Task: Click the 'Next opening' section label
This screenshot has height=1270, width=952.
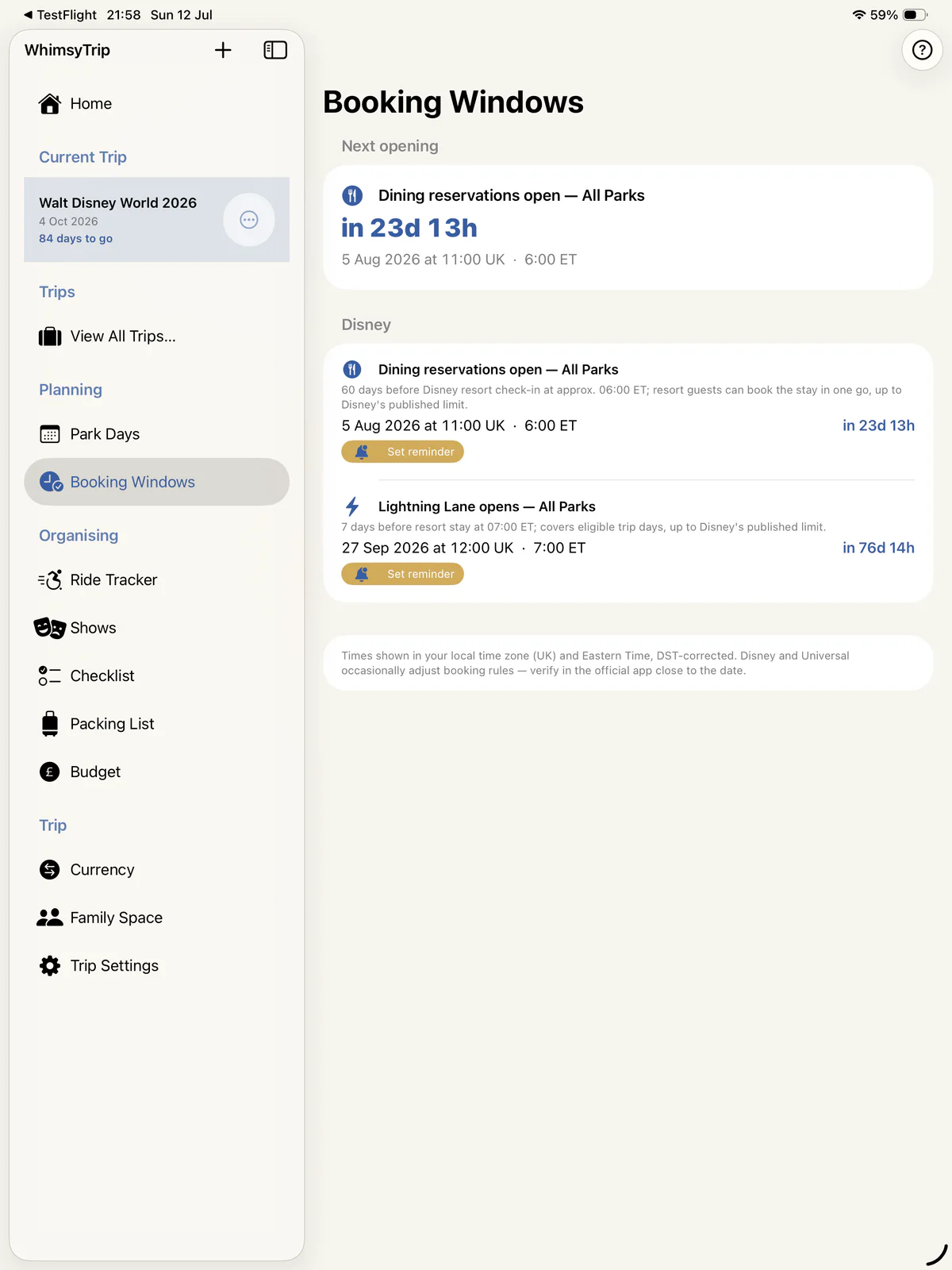Action: (x=390, y=146)
